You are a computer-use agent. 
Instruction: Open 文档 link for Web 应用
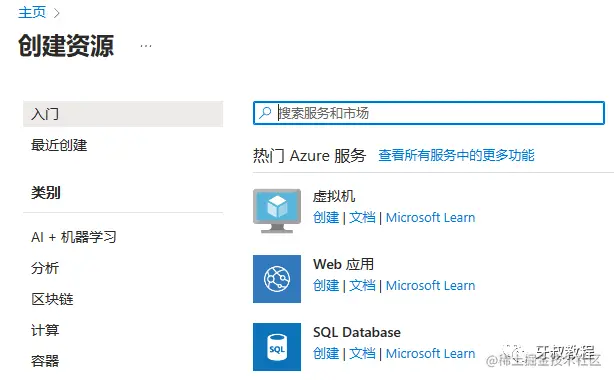[362, 286]
